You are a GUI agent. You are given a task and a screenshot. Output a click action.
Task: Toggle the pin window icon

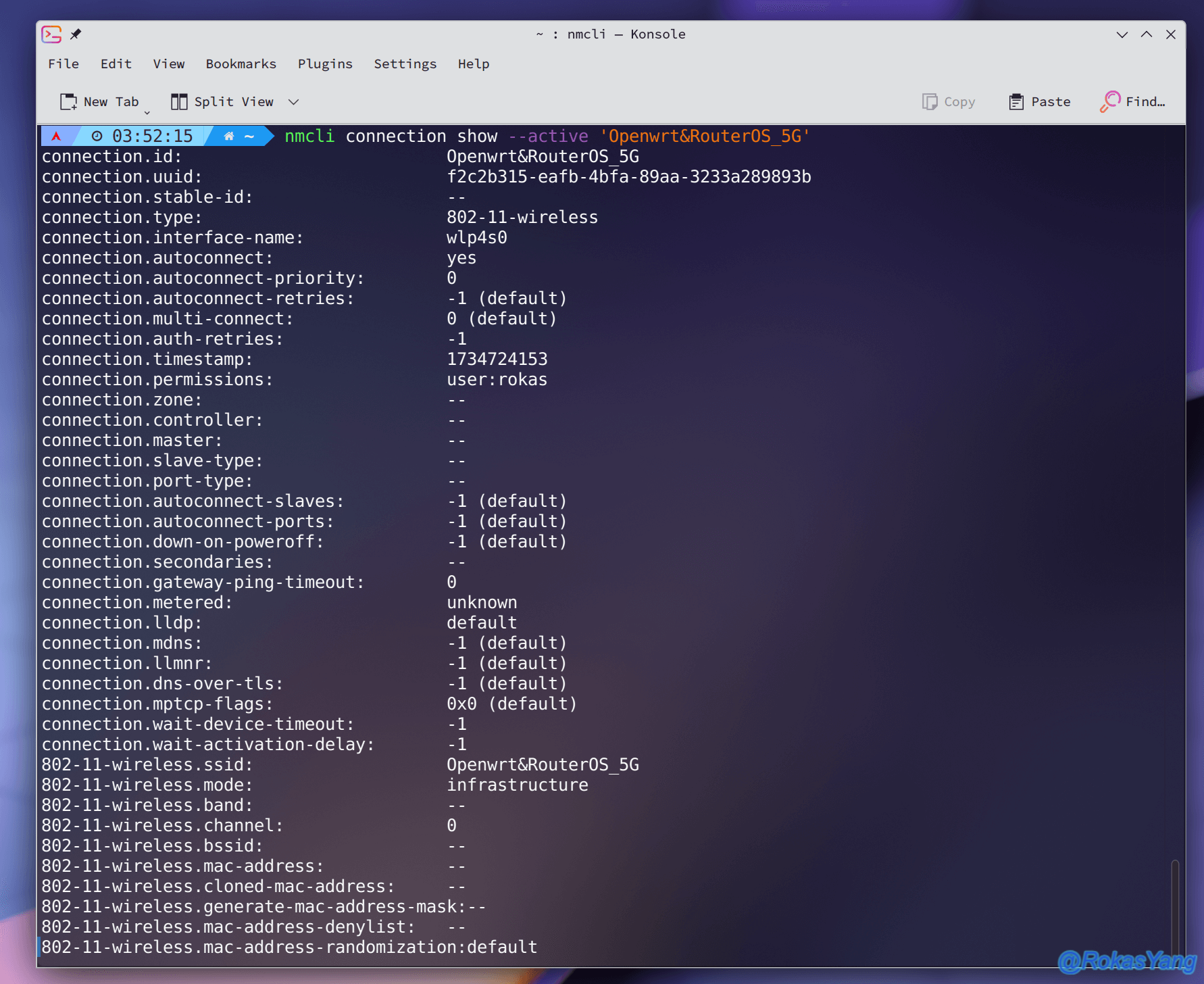76,34
